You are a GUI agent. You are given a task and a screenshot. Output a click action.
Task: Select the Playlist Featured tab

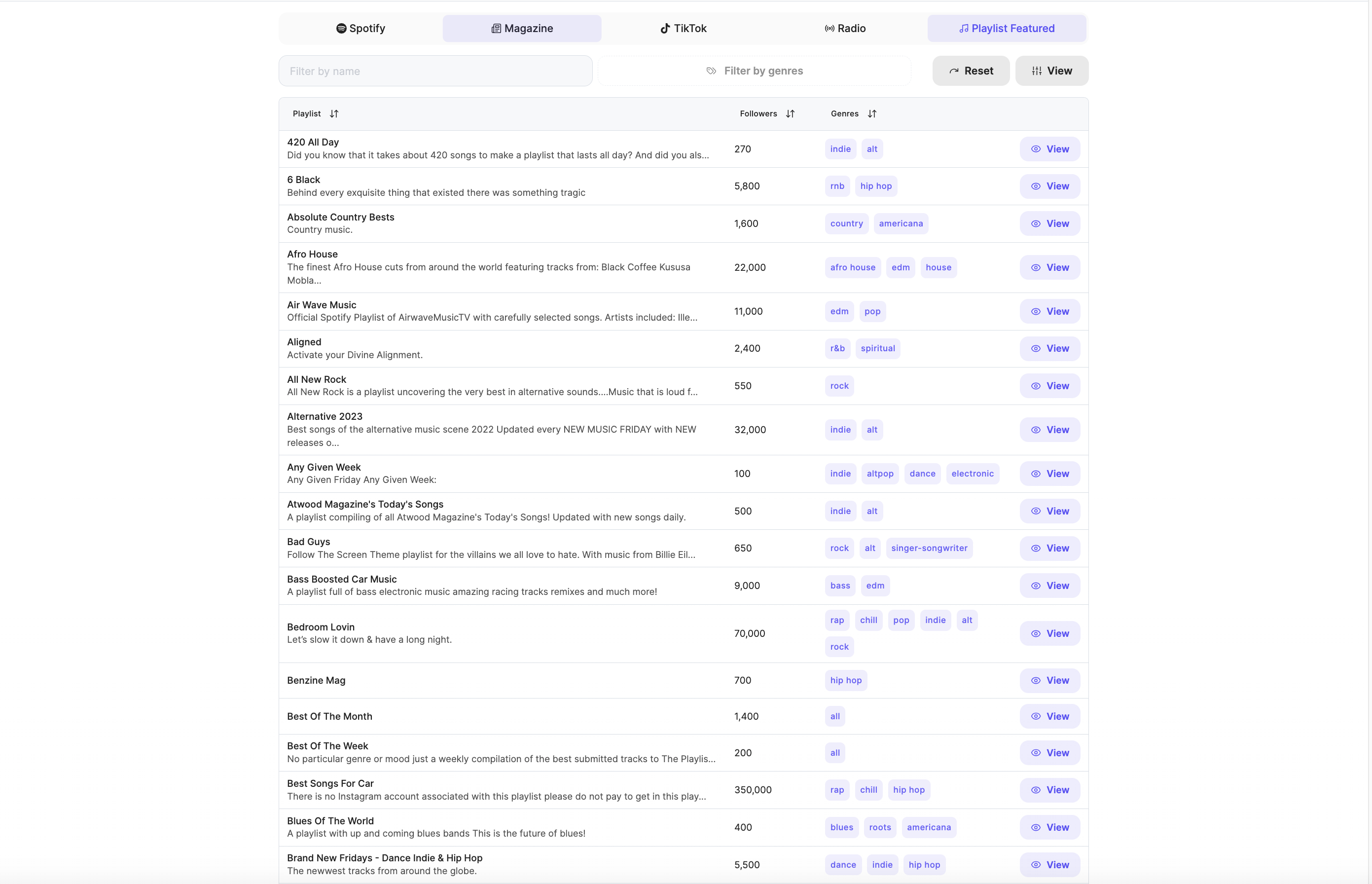tap(1007, 29)
